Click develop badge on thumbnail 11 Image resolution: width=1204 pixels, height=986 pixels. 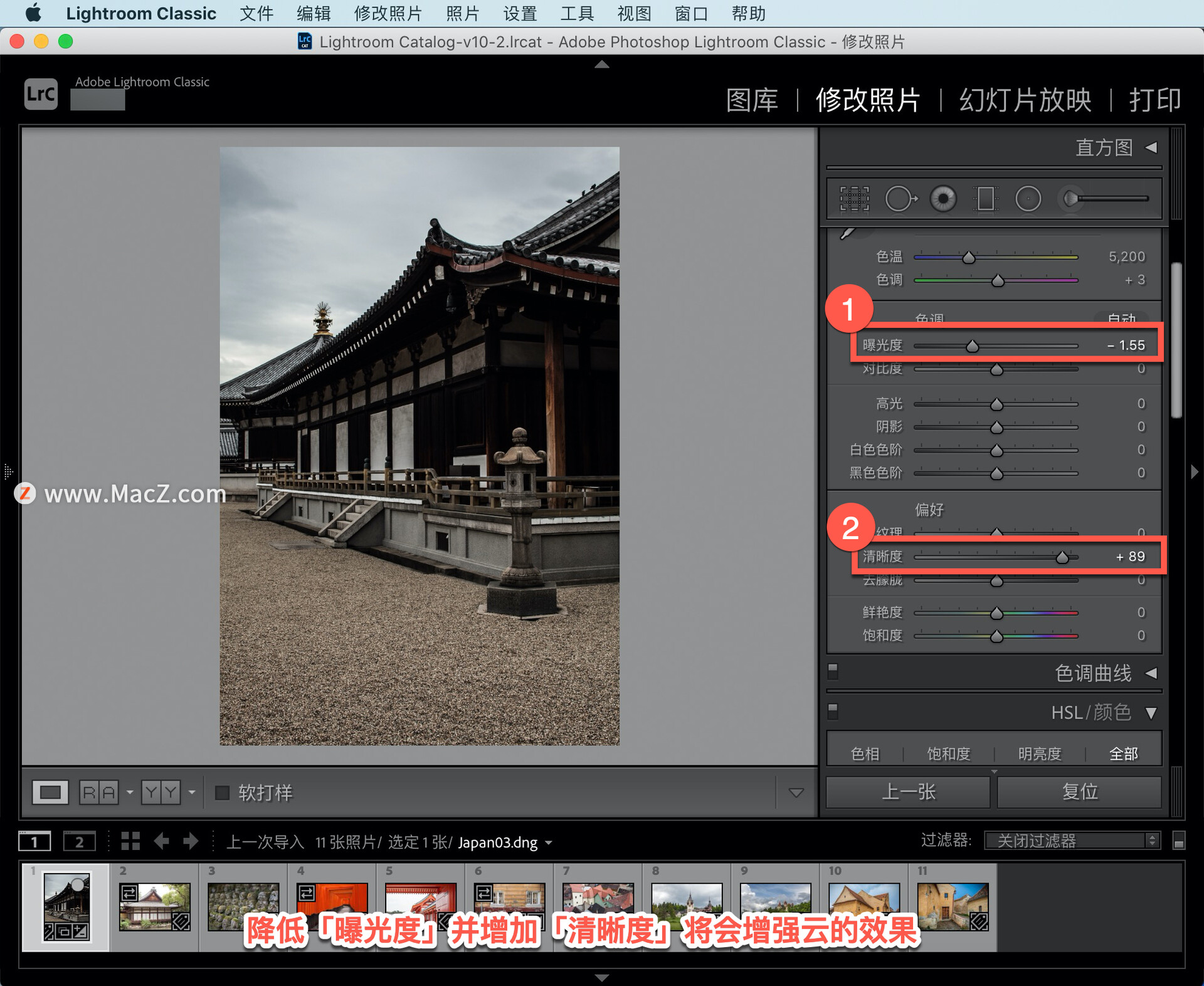tap(979, 921)
